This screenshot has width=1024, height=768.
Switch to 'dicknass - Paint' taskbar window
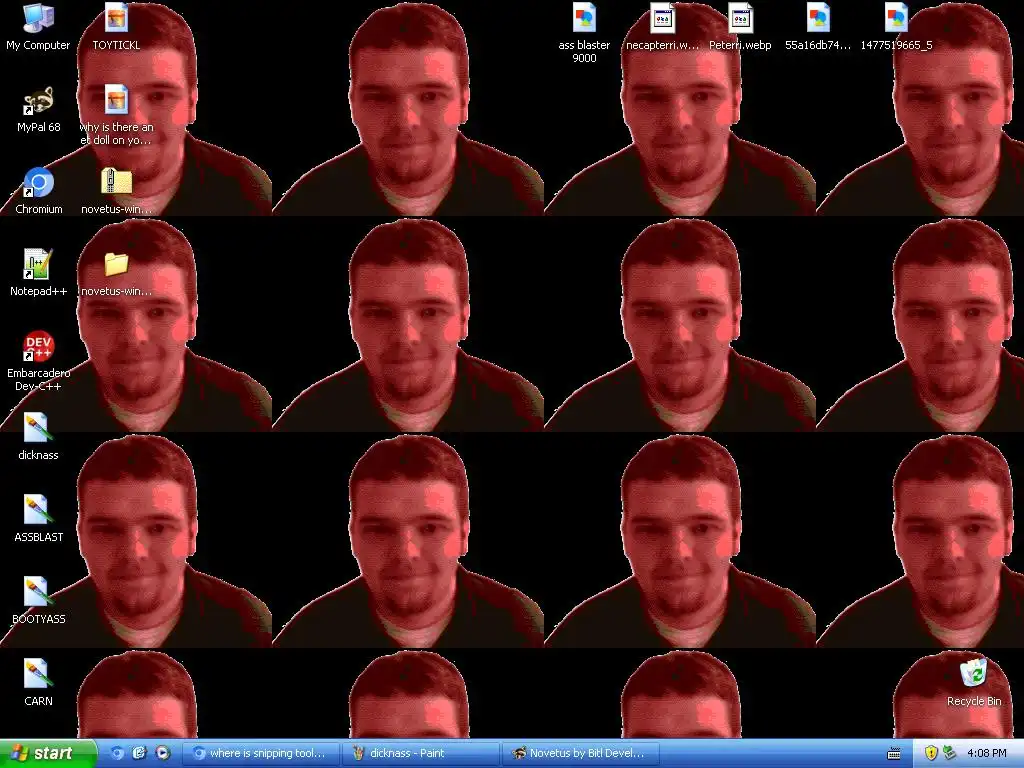[420, 753]
